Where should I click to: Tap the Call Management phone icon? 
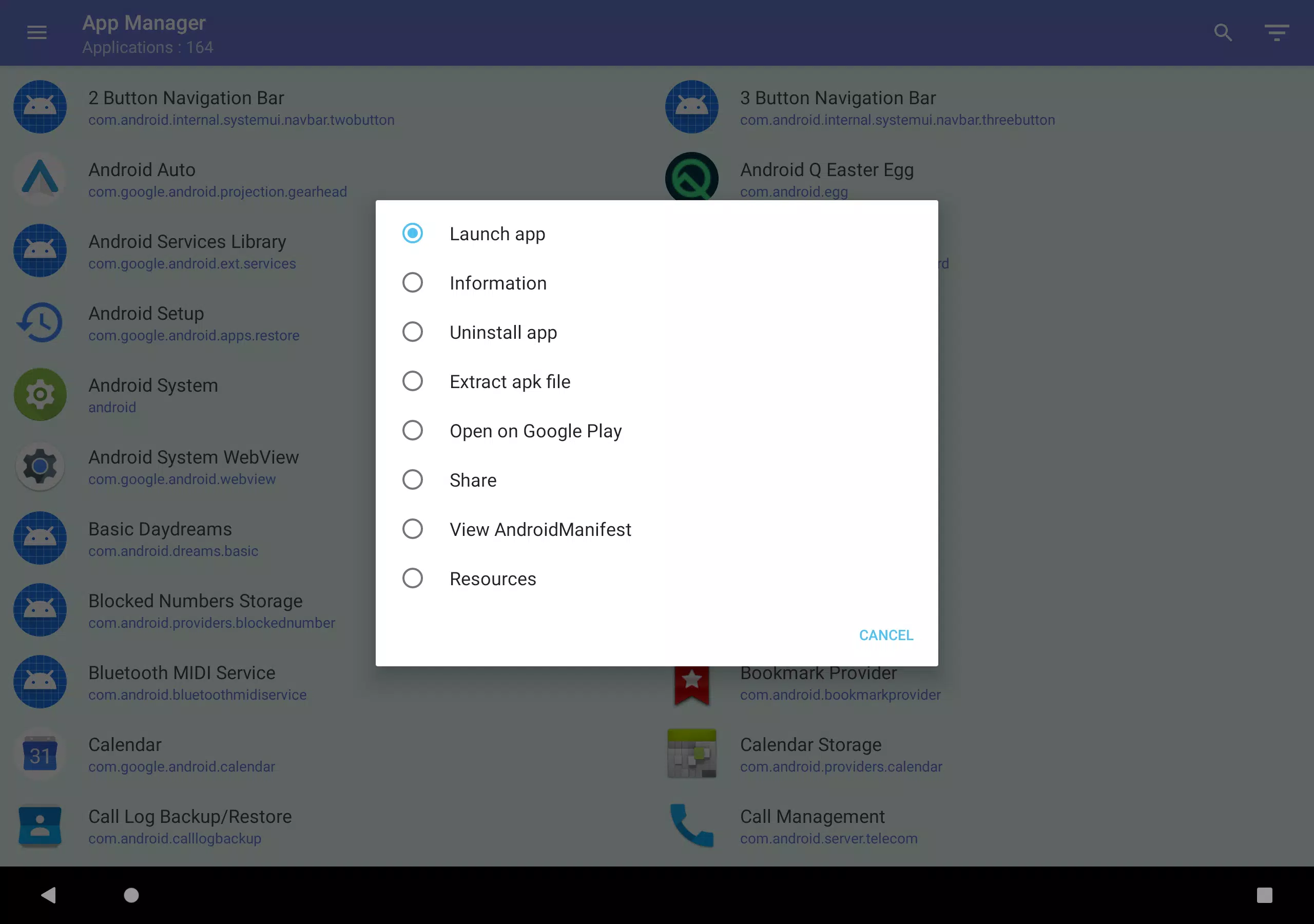692,825
